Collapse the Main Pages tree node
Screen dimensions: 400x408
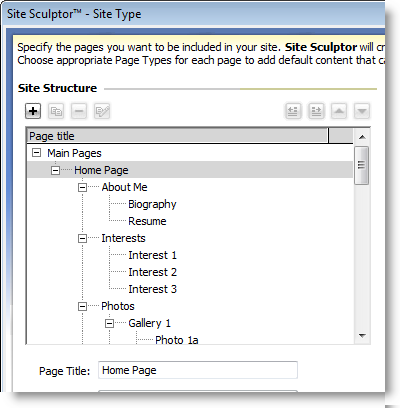(x=36, y=153)
